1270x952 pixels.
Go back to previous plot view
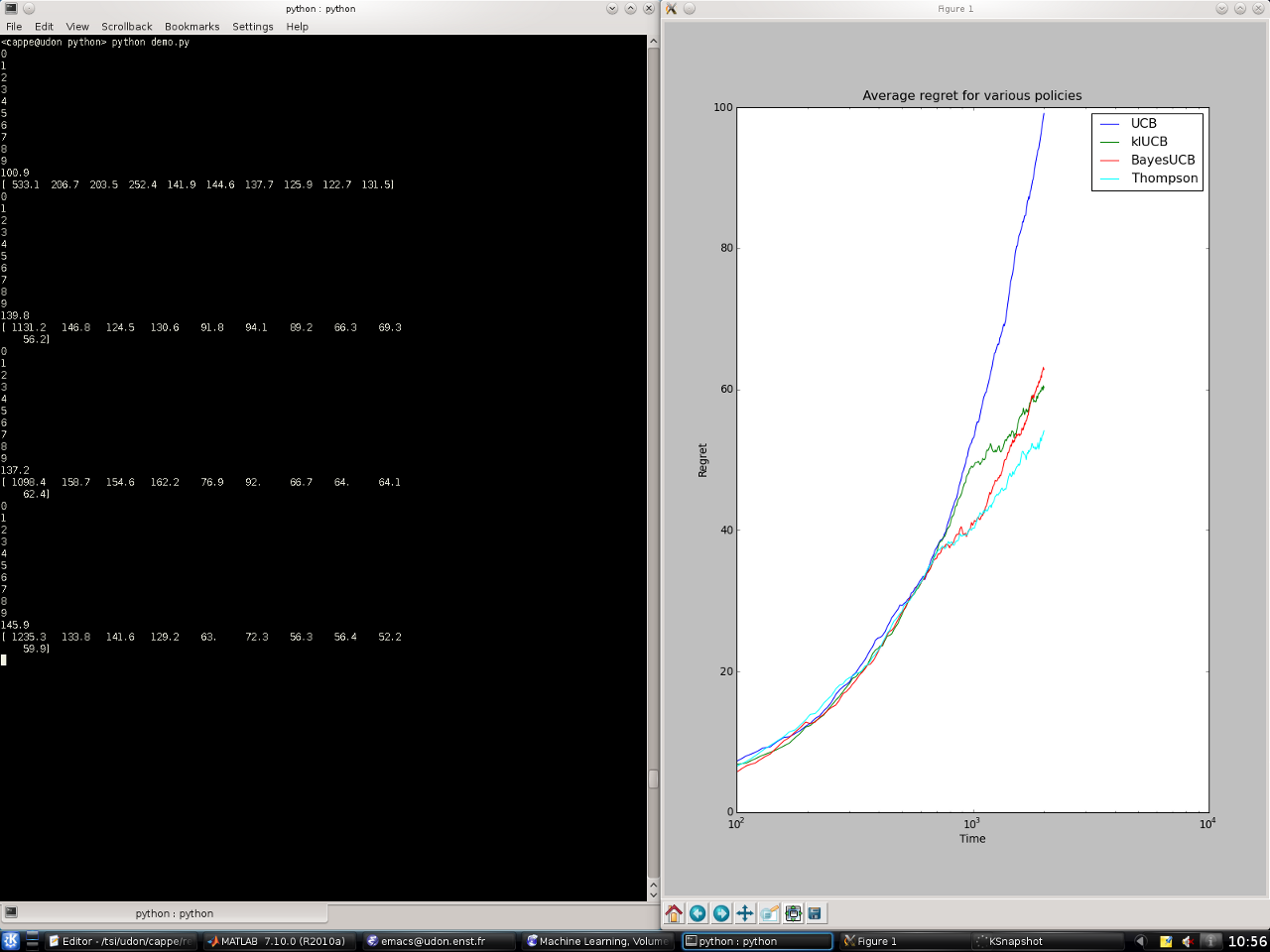pos(698,913)
